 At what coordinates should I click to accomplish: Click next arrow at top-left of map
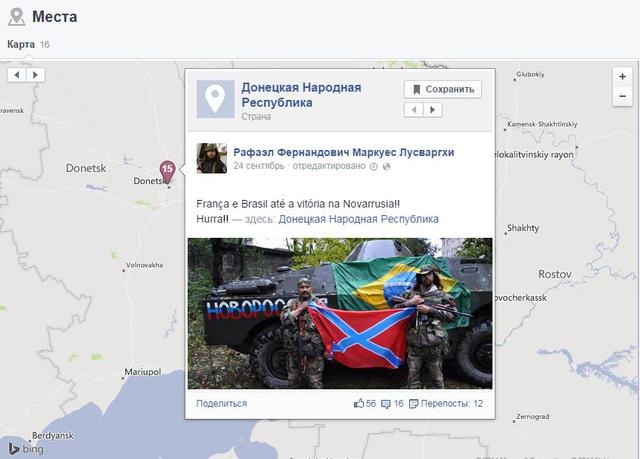coord(35,74)
